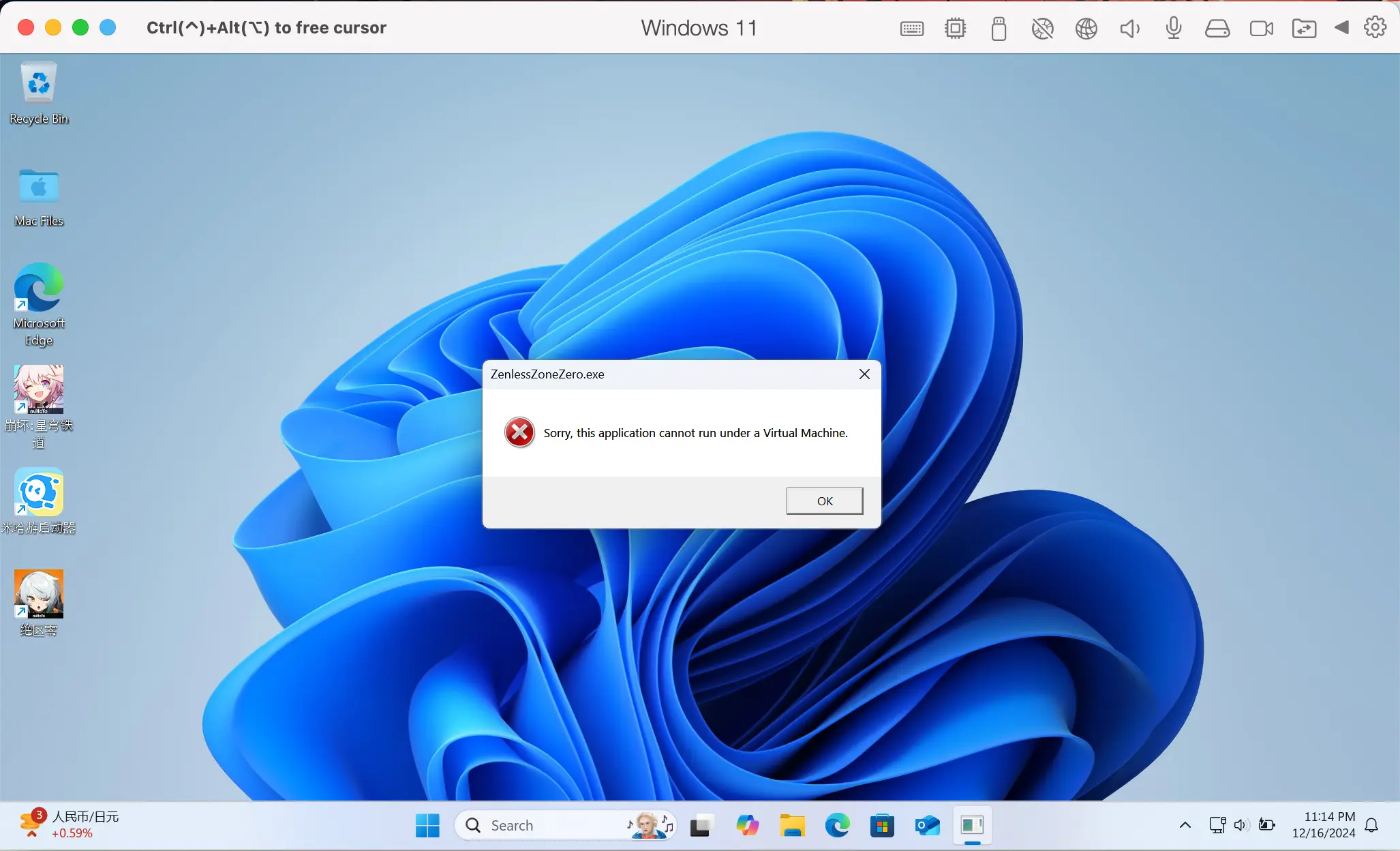The width and height of the screenshot is (1400, 851).
Task: Open the network tray icon
Action: [x=1217, y=826]
